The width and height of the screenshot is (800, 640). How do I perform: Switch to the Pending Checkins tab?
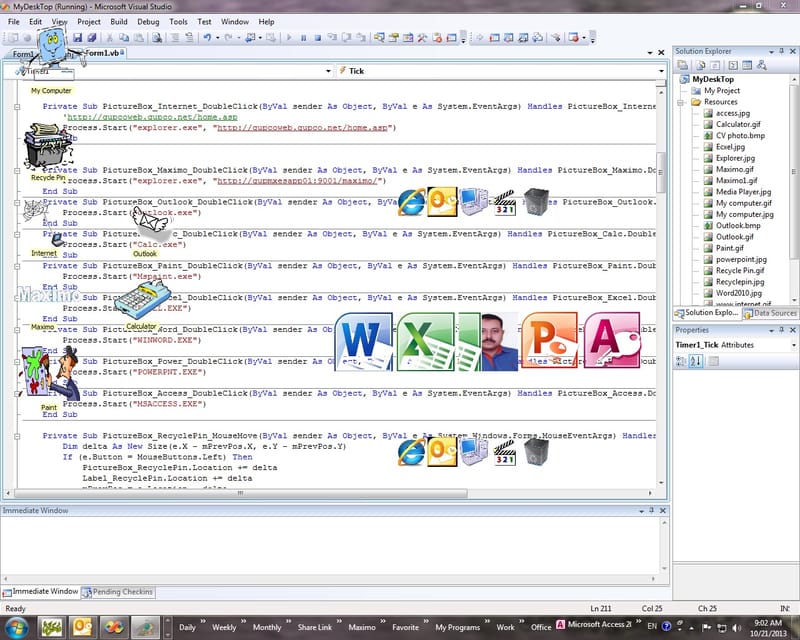click(x=118, y=592)
